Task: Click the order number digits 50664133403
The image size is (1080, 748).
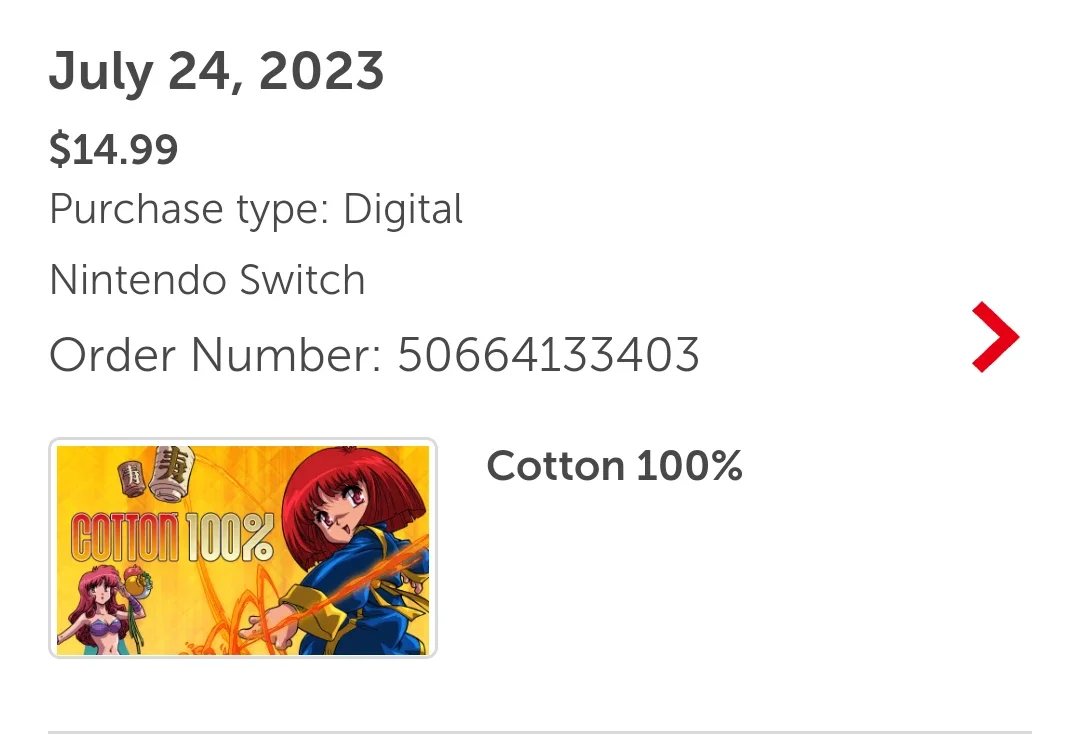Action: 548,355
